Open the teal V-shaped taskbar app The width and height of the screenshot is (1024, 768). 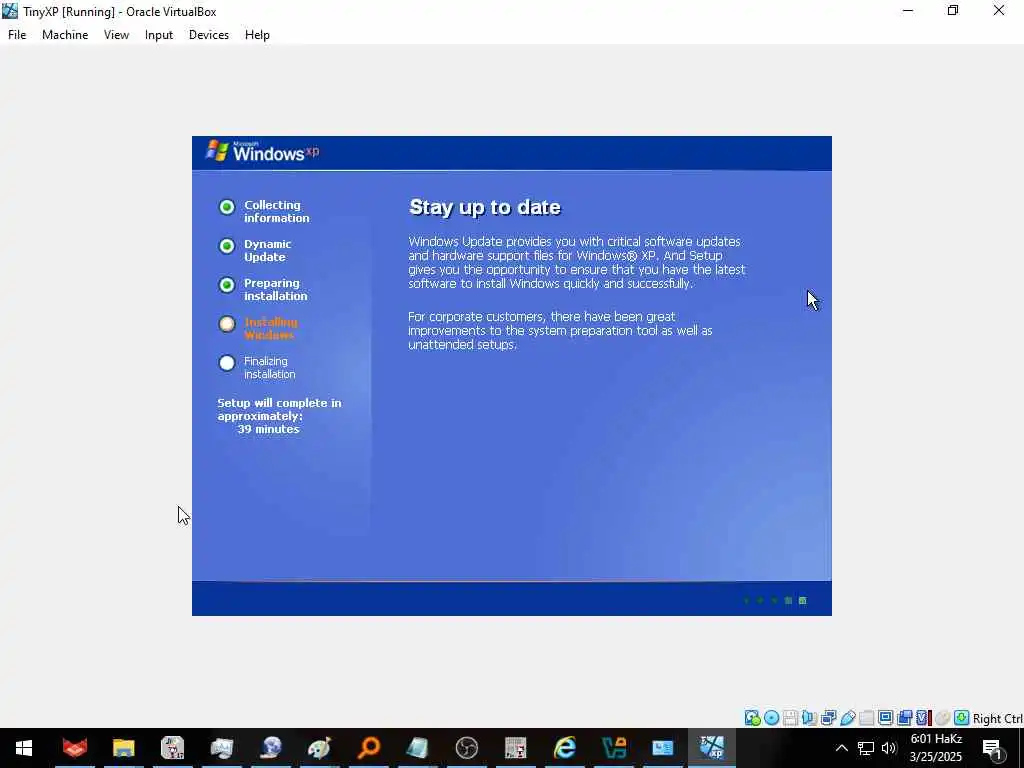(614, 748)
